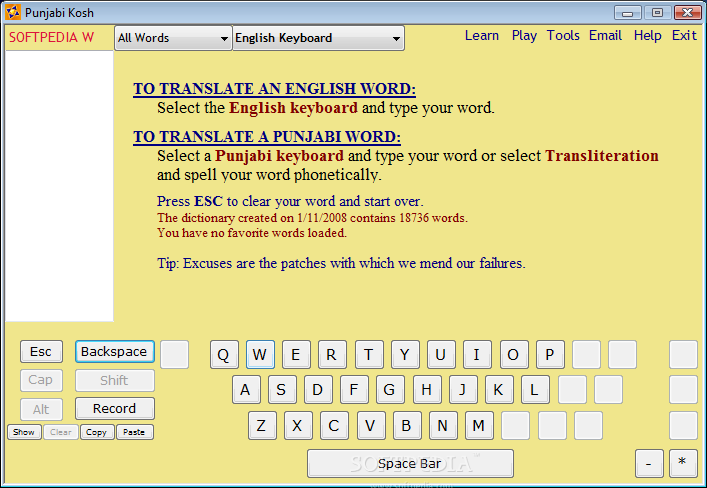Click the V key
Viewport: 707px width, 488px height.
[371, 425]
